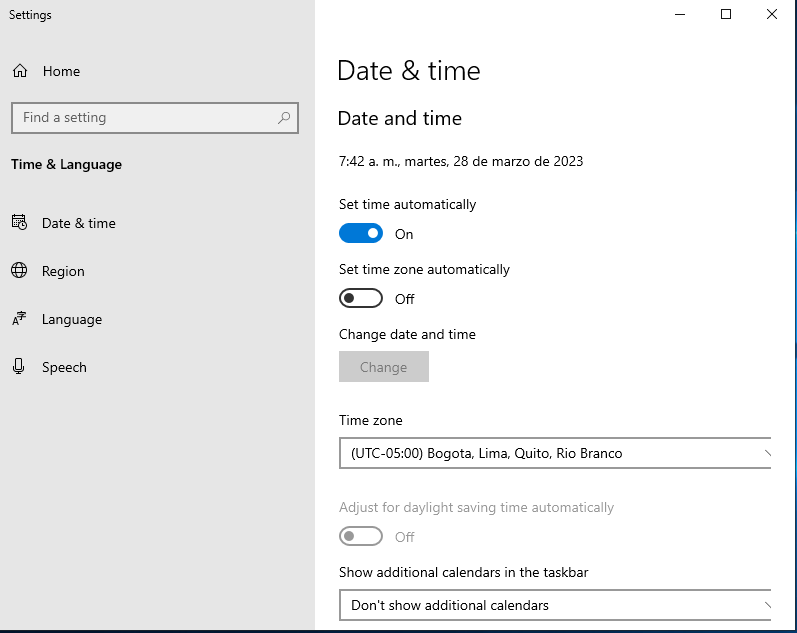Click the Time zone dropdown chevron arrow
Image resolution: width=797 pixels, height=633 pixels.
pos(767,453)
